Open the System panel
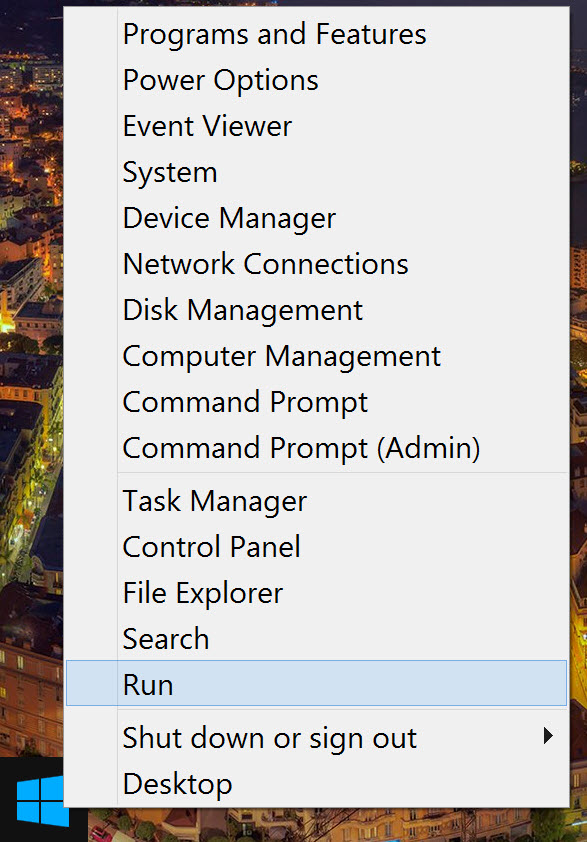The width and height of the screenshot is (587, 842). tap(169, 172)
